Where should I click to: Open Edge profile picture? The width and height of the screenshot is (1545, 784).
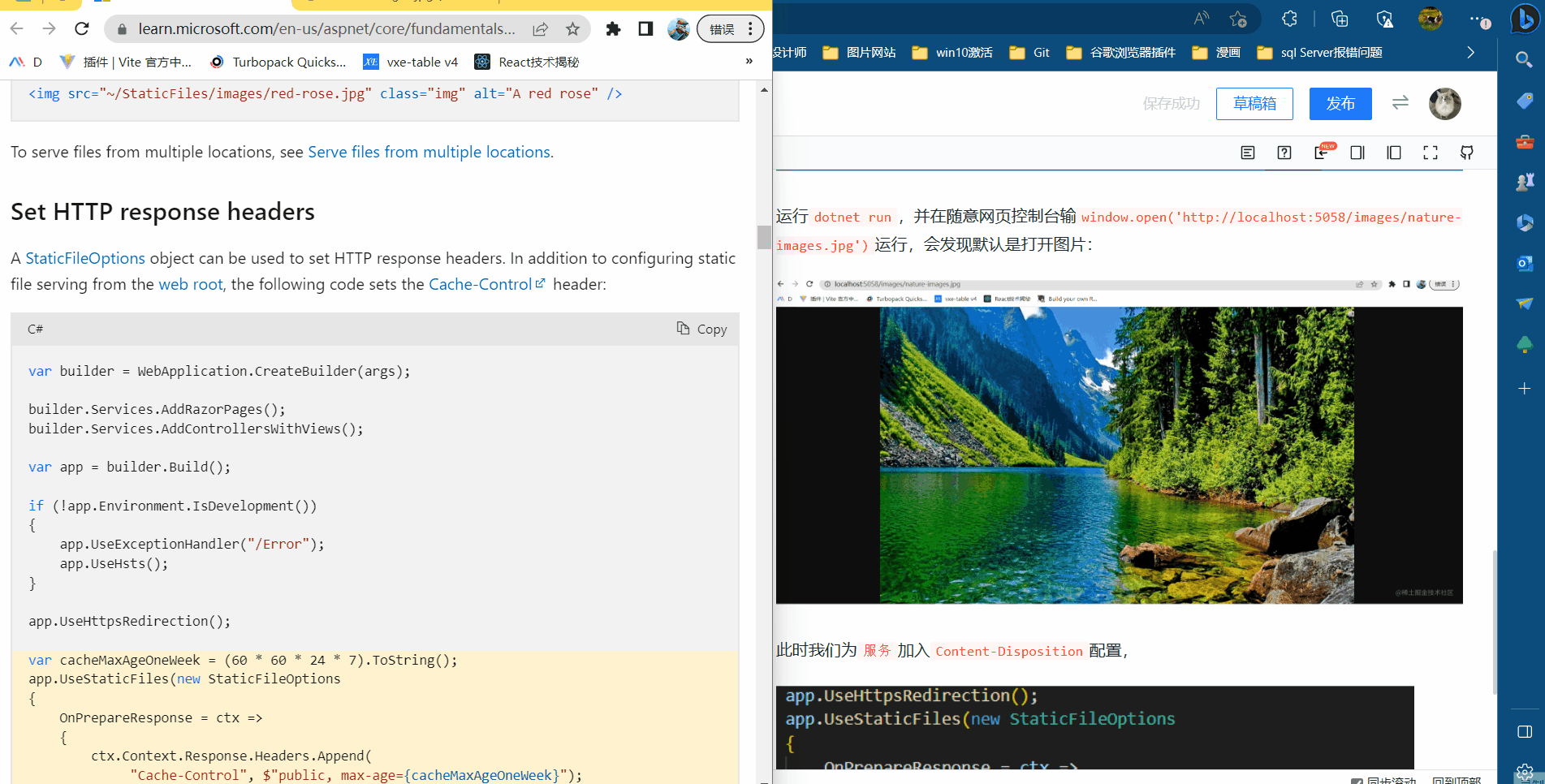[1431, 19]
